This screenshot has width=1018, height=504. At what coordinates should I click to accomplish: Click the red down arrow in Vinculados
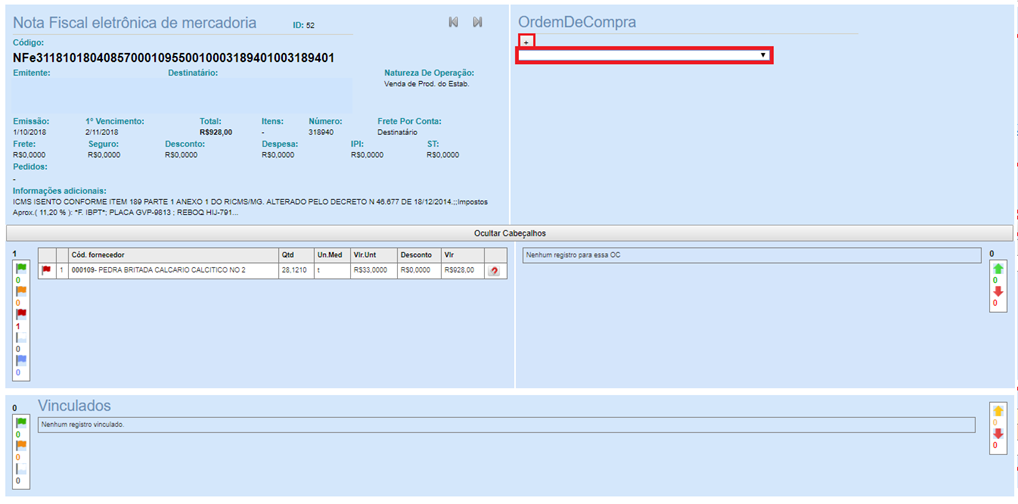[x=997, y=434]
